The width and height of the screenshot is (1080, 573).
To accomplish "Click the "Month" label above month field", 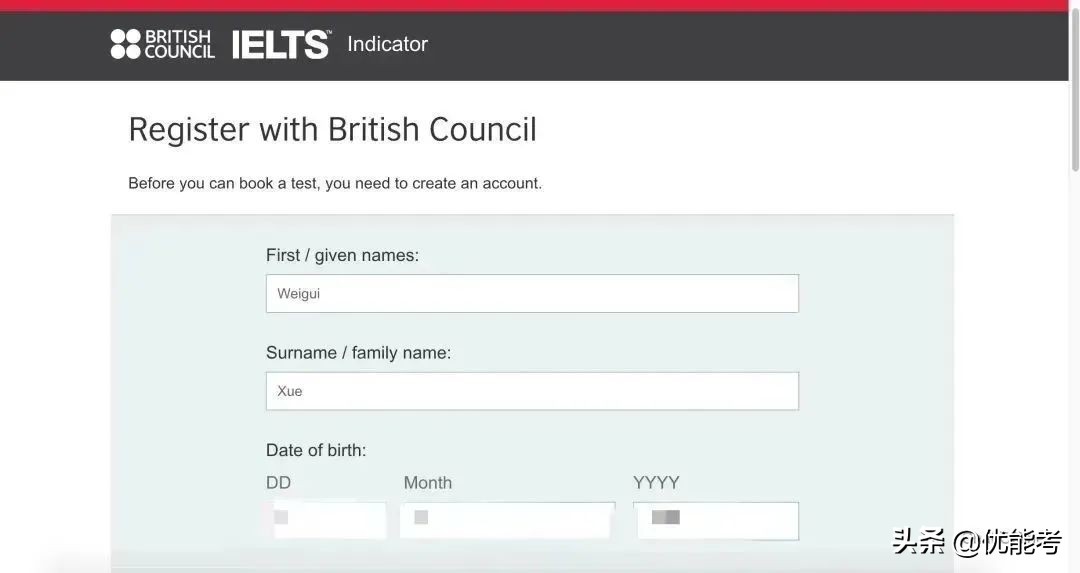I will tap(427, 483).
